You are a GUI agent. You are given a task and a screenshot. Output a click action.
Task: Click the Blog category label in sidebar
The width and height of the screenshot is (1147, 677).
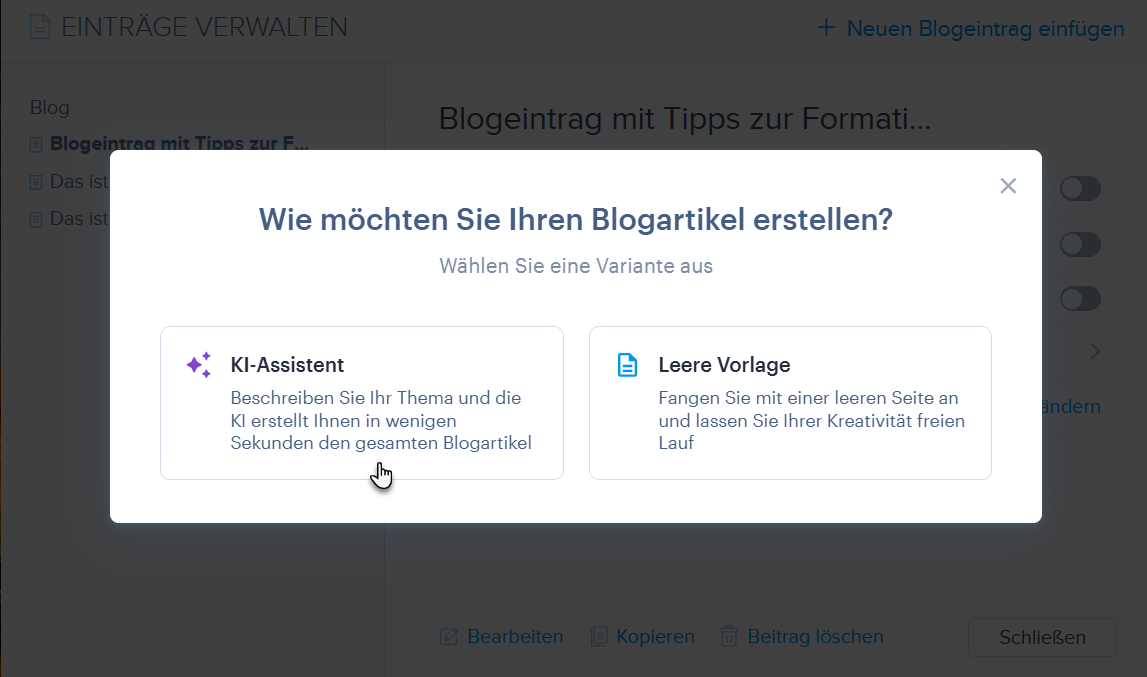[50, 108]
